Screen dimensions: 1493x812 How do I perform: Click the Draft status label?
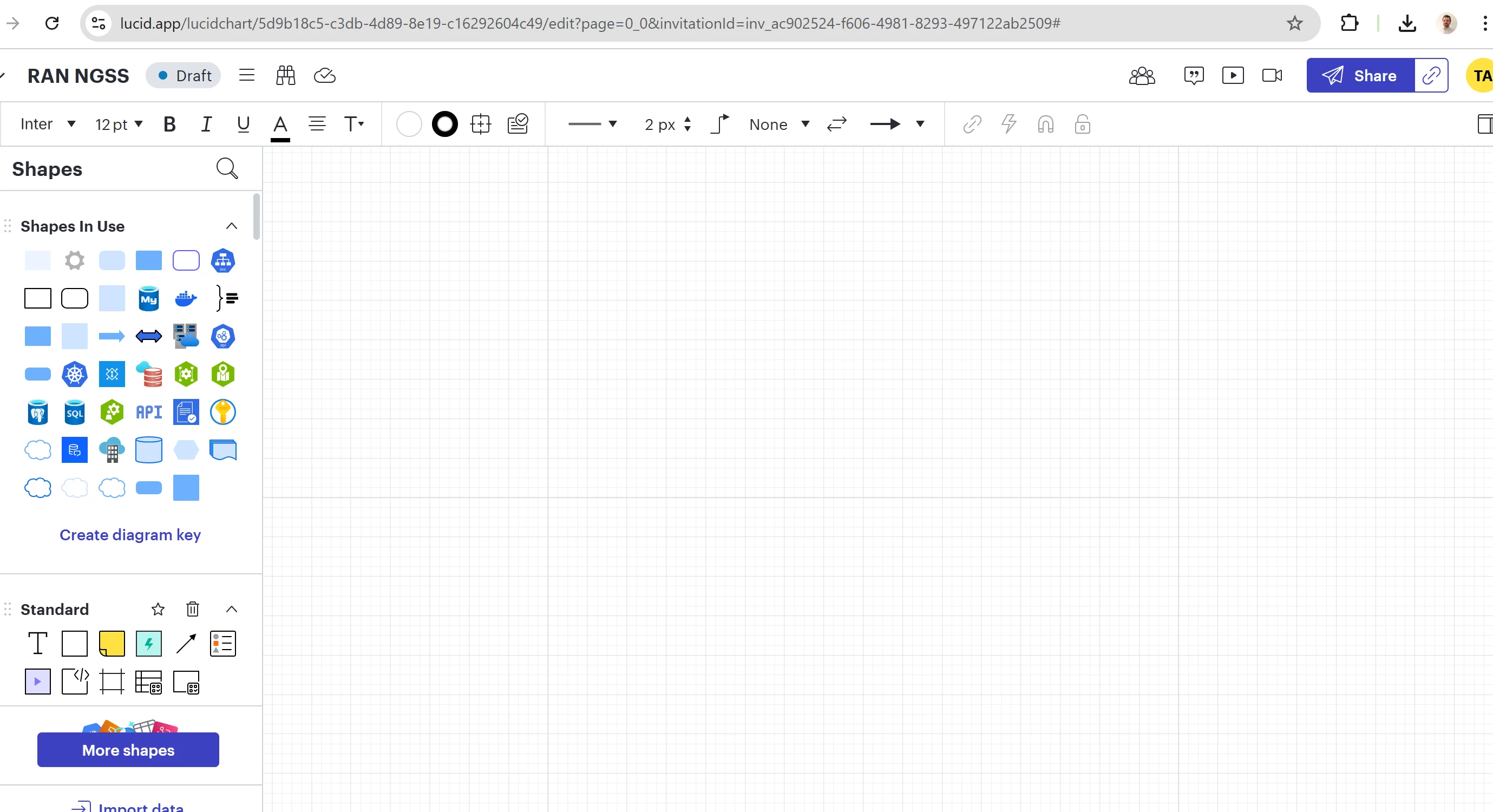184,75
